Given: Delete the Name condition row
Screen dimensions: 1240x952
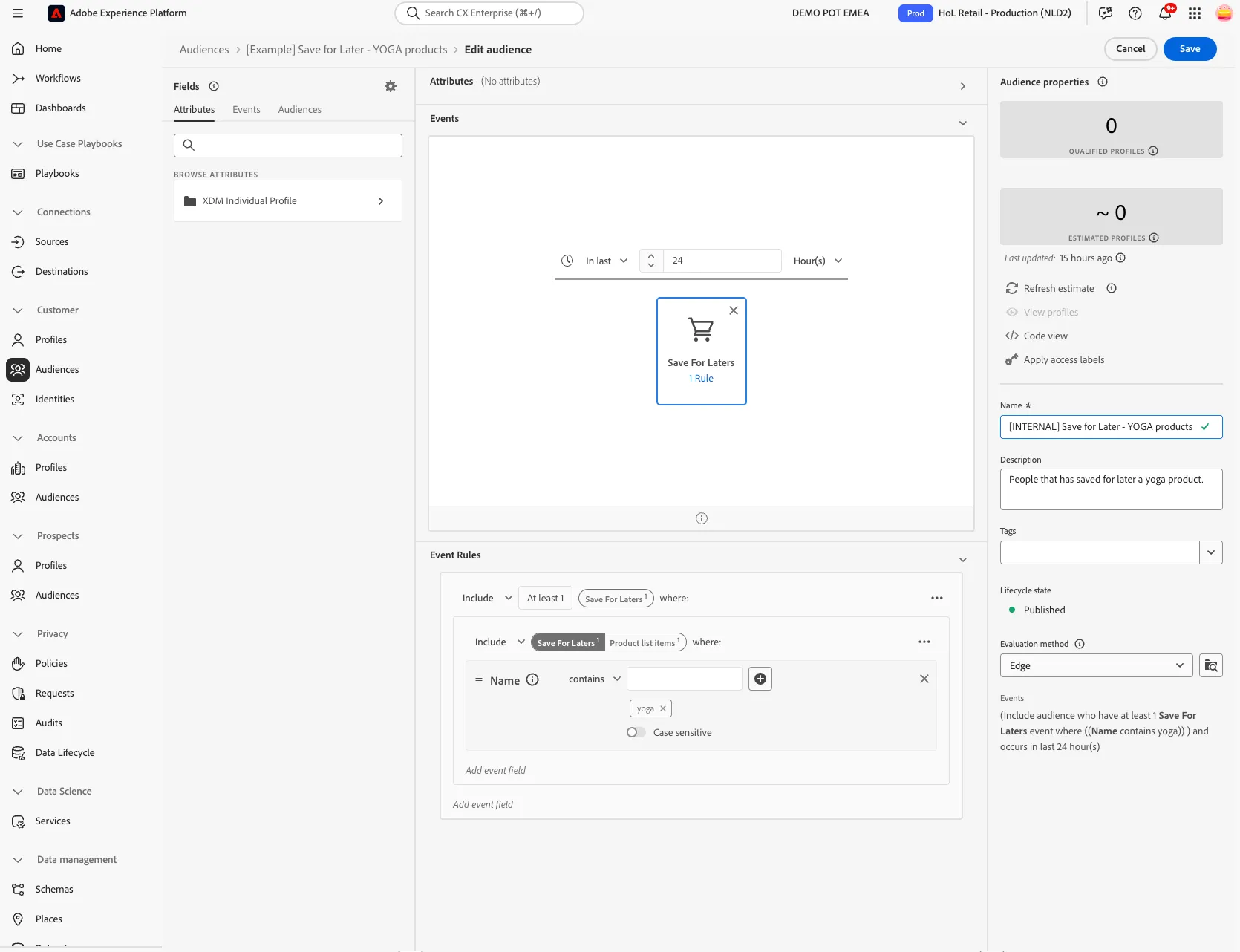Looking at the screenshot, I should coord(924,679).
